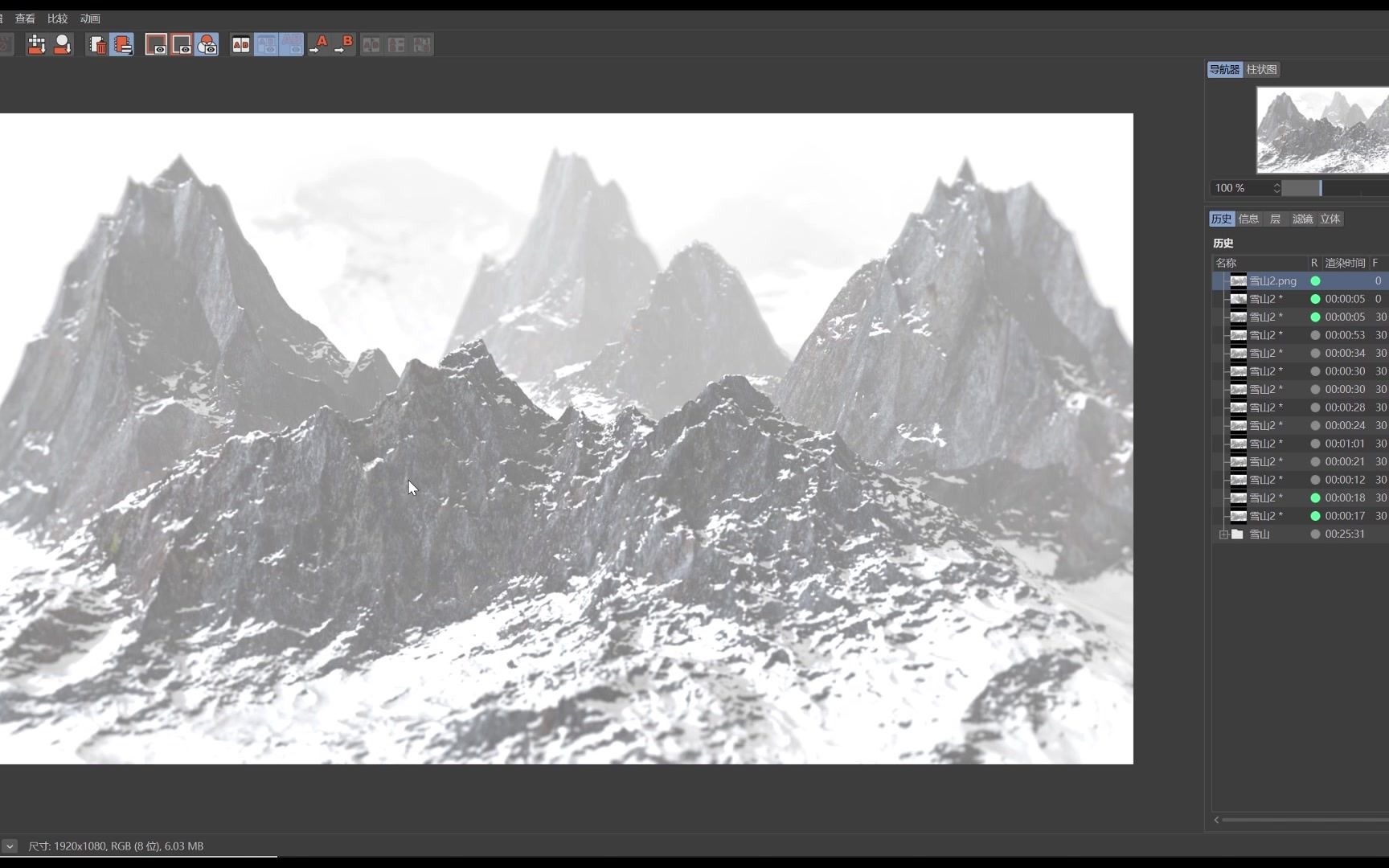Viewport: 1389px width, 868px height.
Task: Toggle the RAM indicator dot on 雪山2.png
Action: (1315, 280)
